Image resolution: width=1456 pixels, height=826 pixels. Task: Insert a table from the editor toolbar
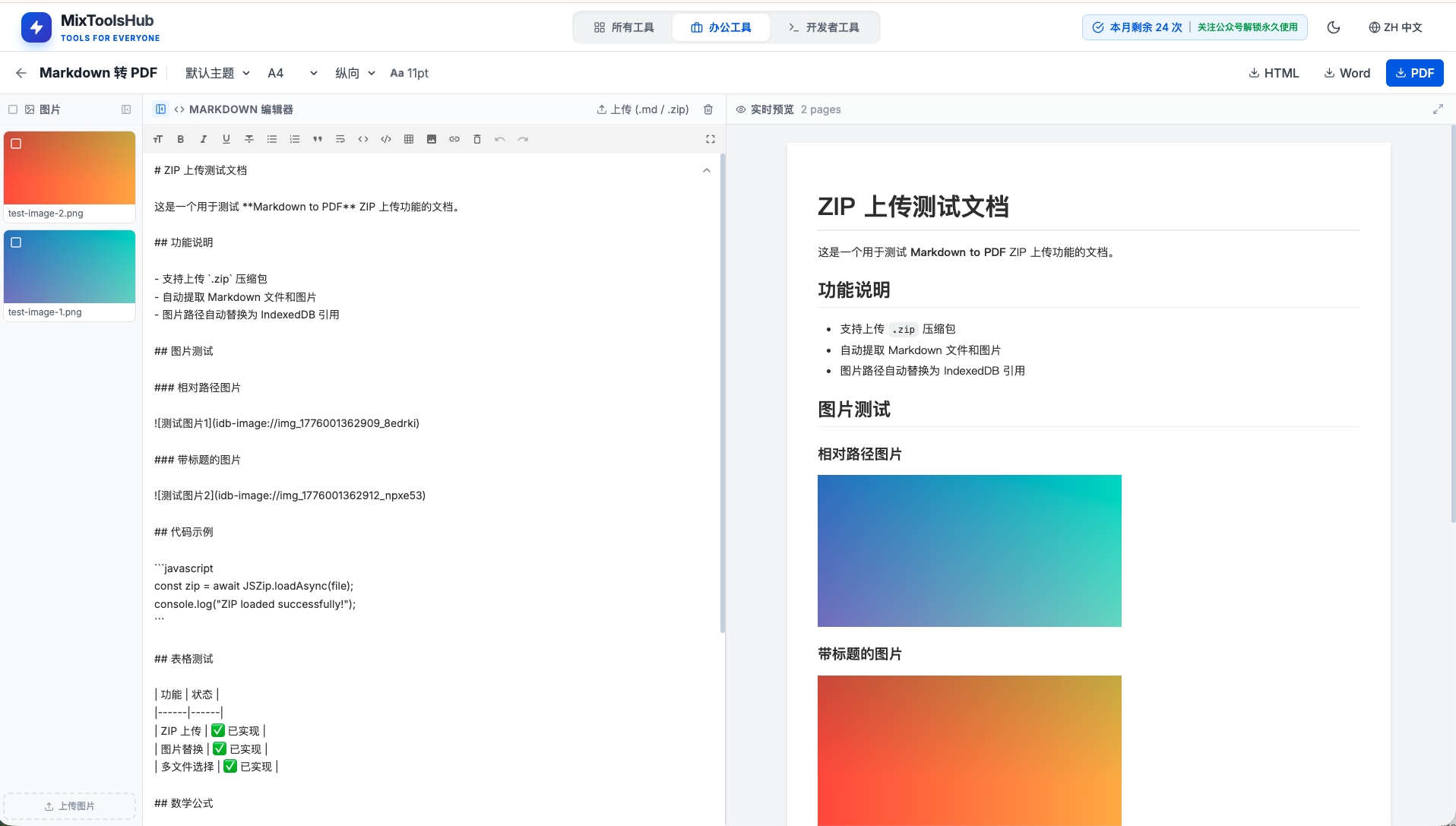click(408, 139)
